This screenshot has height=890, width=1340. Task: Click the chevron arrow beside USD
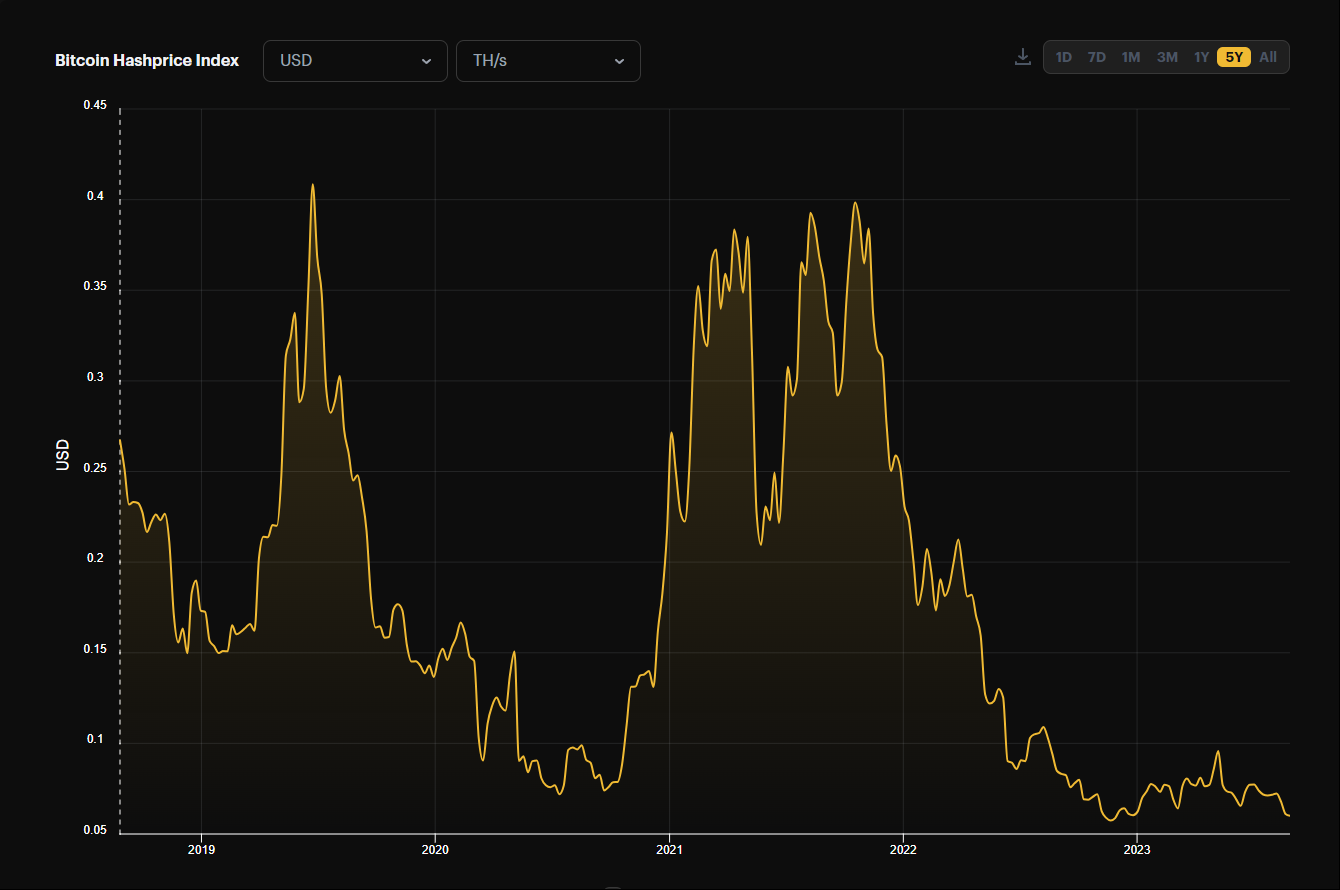[427, 61]
